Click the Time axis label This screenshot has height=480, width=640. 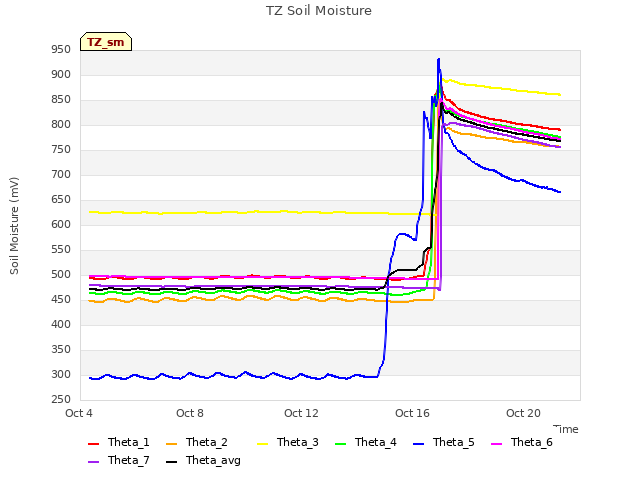[x=566, y=429]
